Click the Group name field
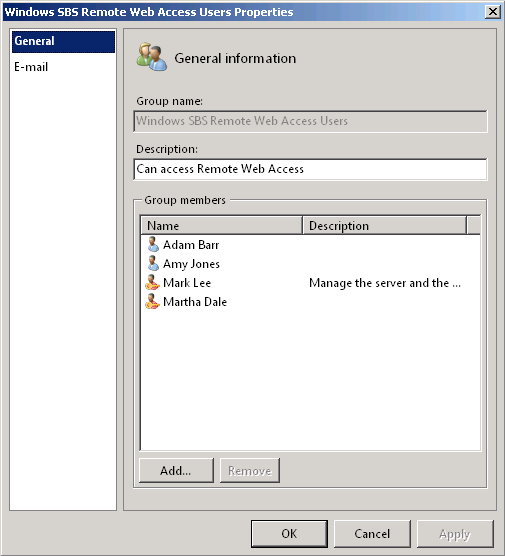 click(x=310, y=121)
